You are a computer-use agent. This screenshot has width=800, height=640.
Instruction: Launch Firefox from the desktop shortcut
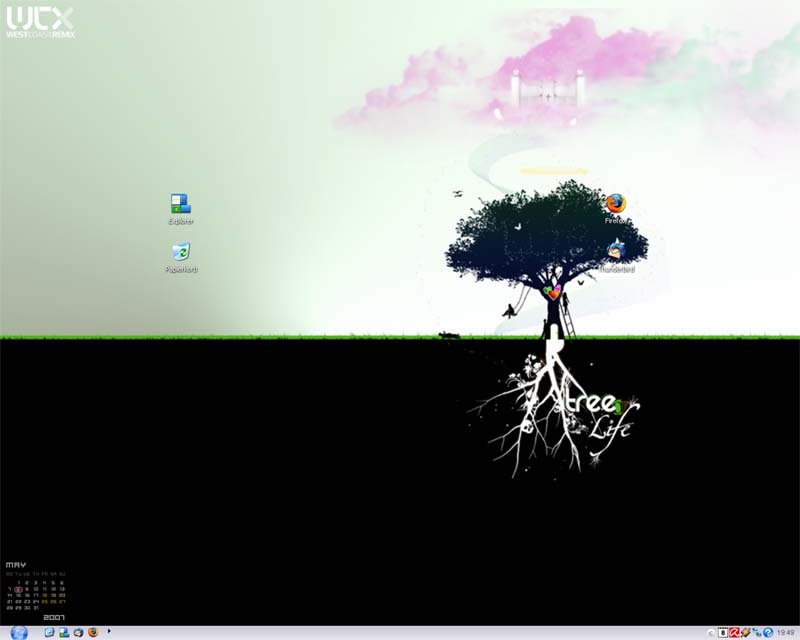tap(616, 204)
